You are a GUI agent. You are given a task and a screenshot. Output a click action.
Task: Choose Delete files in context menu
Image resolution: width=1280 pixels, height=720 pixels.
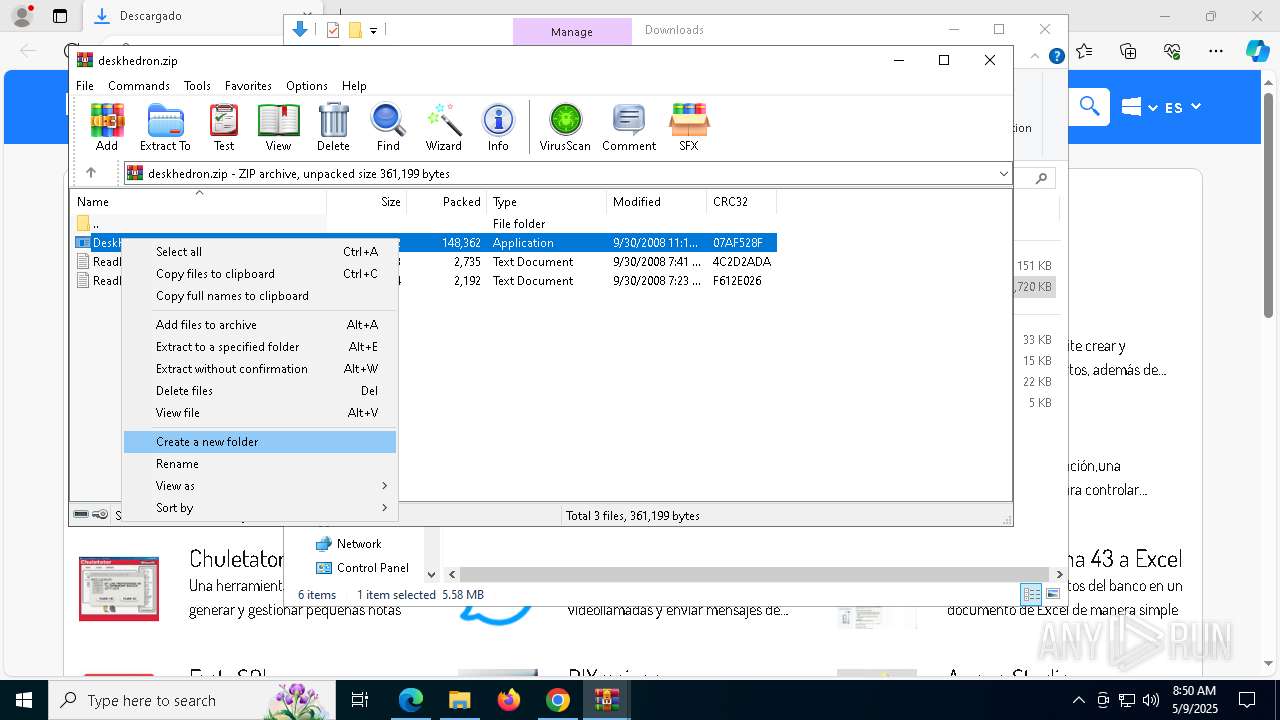click(260, 391)
